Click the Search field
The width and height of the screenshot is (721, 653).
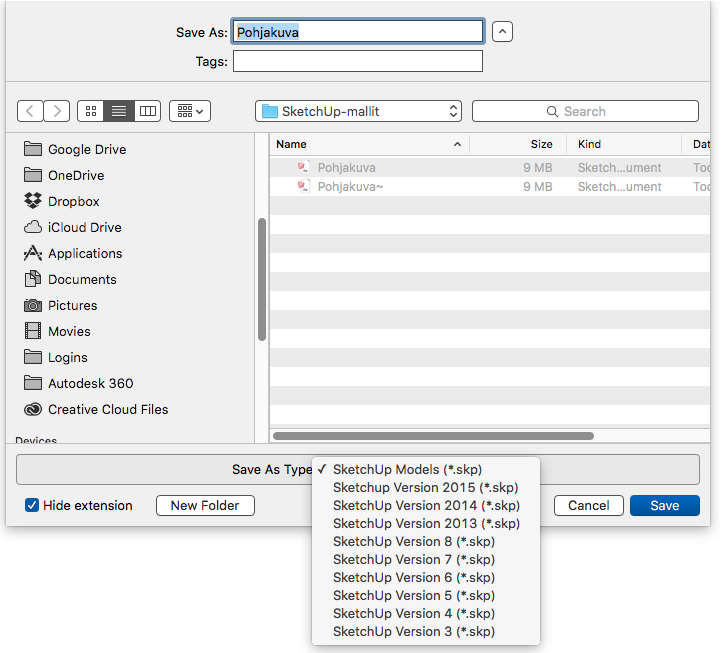click(x=585, y=111)
